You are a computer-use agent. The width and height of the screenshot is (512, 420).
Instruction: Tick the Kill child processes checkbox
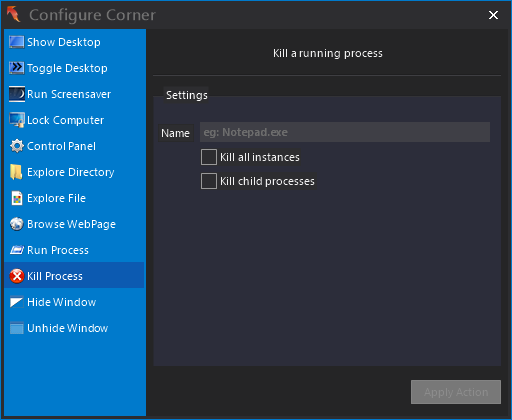pos(209,181)
